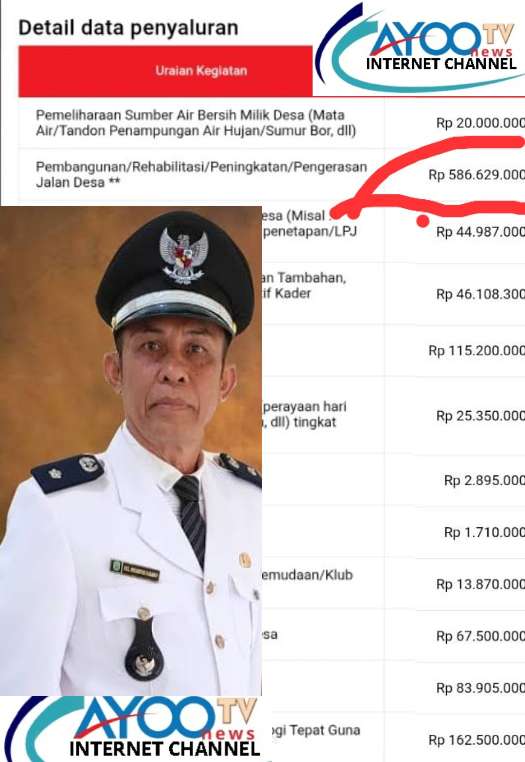Open the Pembangunan Jalan Desa row
525x762 pixels.
coord(201,174)
